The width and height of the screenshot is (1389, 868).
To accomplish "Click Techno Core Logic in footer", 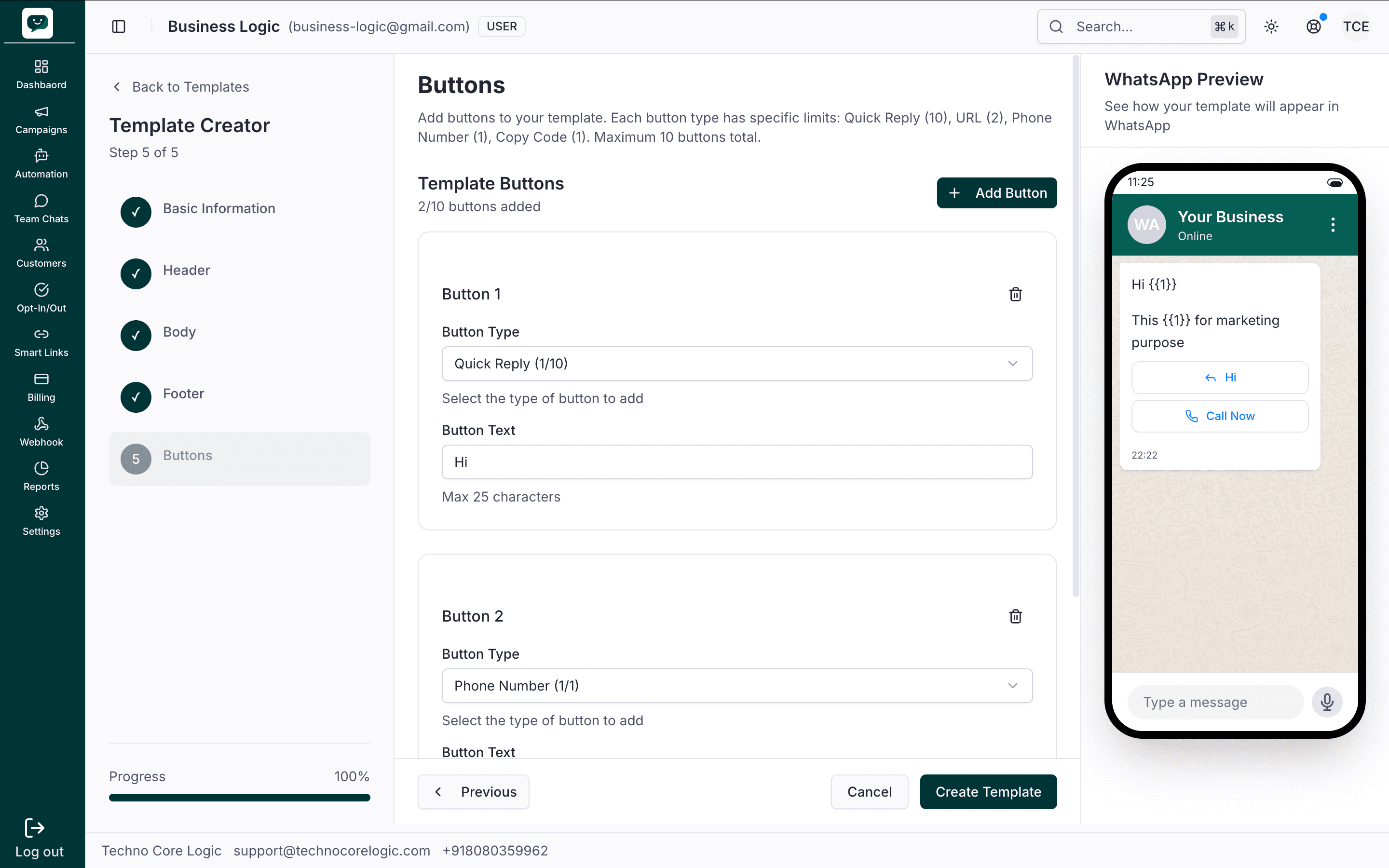I will pos(161,851).
